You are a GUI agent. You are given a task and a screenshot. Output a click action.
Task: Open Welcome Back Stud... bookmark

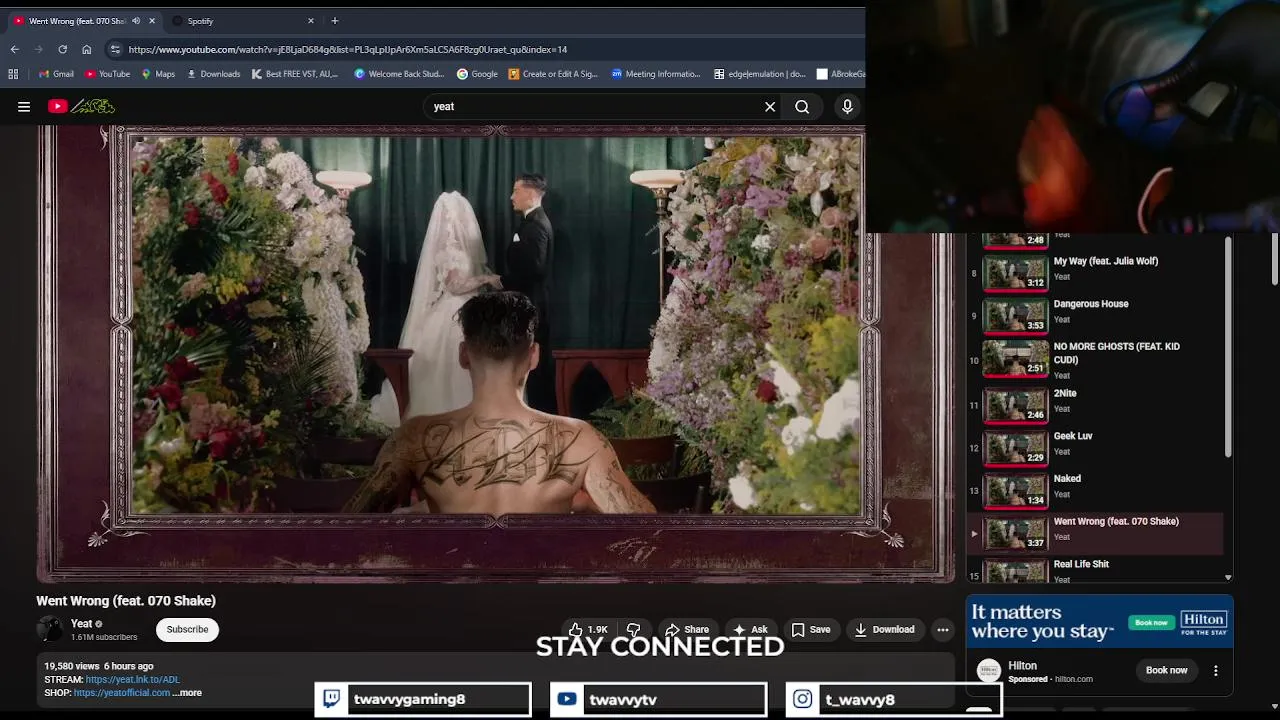[399, 74]
